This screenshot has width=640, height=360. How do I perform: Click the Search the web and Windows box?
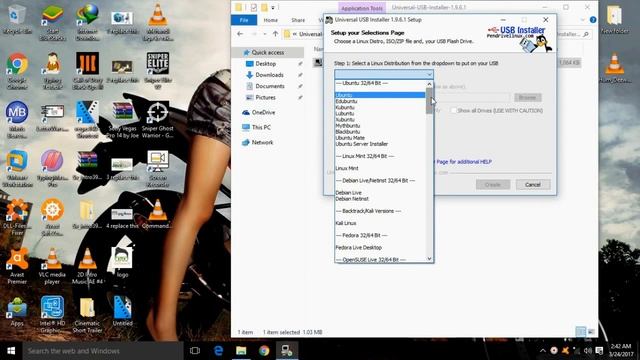[102, 351]
